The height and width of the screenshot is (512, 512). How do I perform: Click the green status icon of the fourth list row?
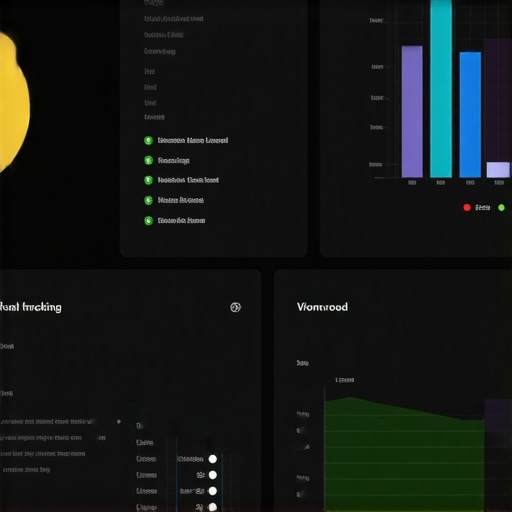[x=148, y=200]
